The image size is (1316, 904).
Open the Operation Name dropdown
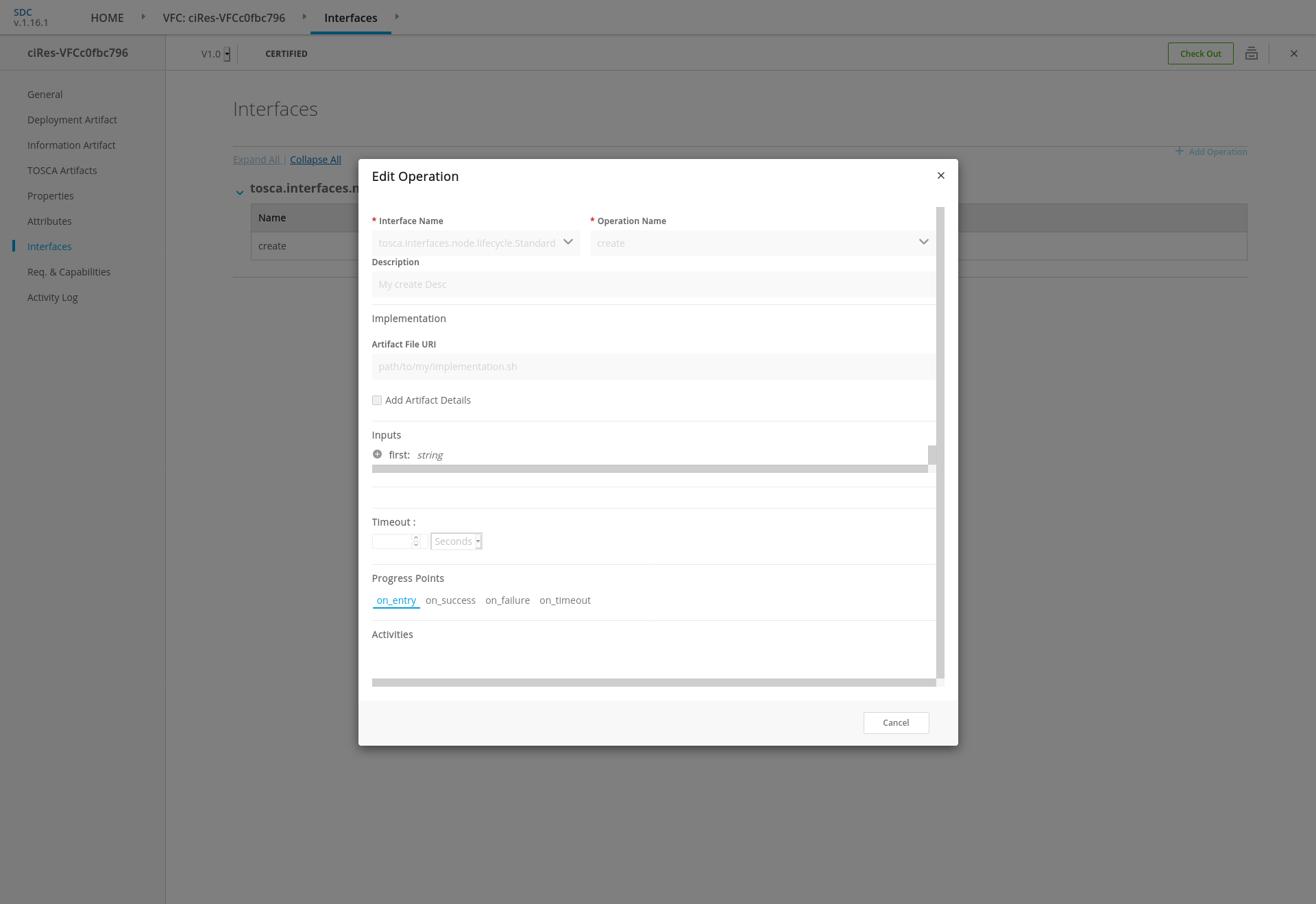(762, 243)
